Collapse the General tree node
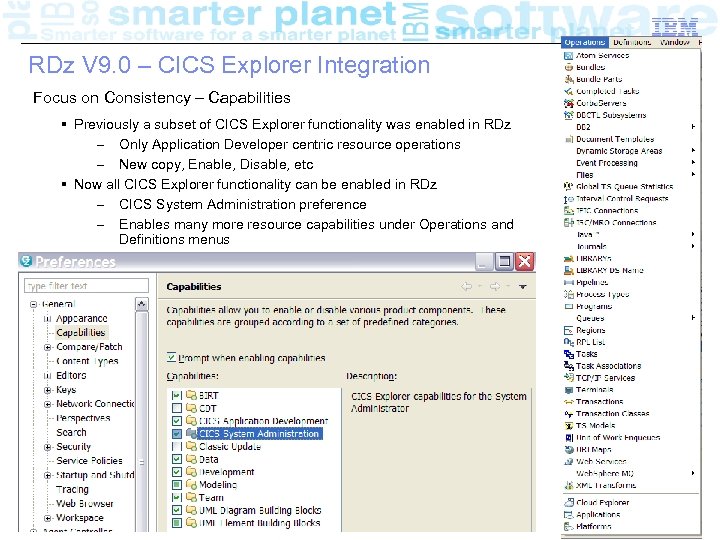 (x=33, y=304)
